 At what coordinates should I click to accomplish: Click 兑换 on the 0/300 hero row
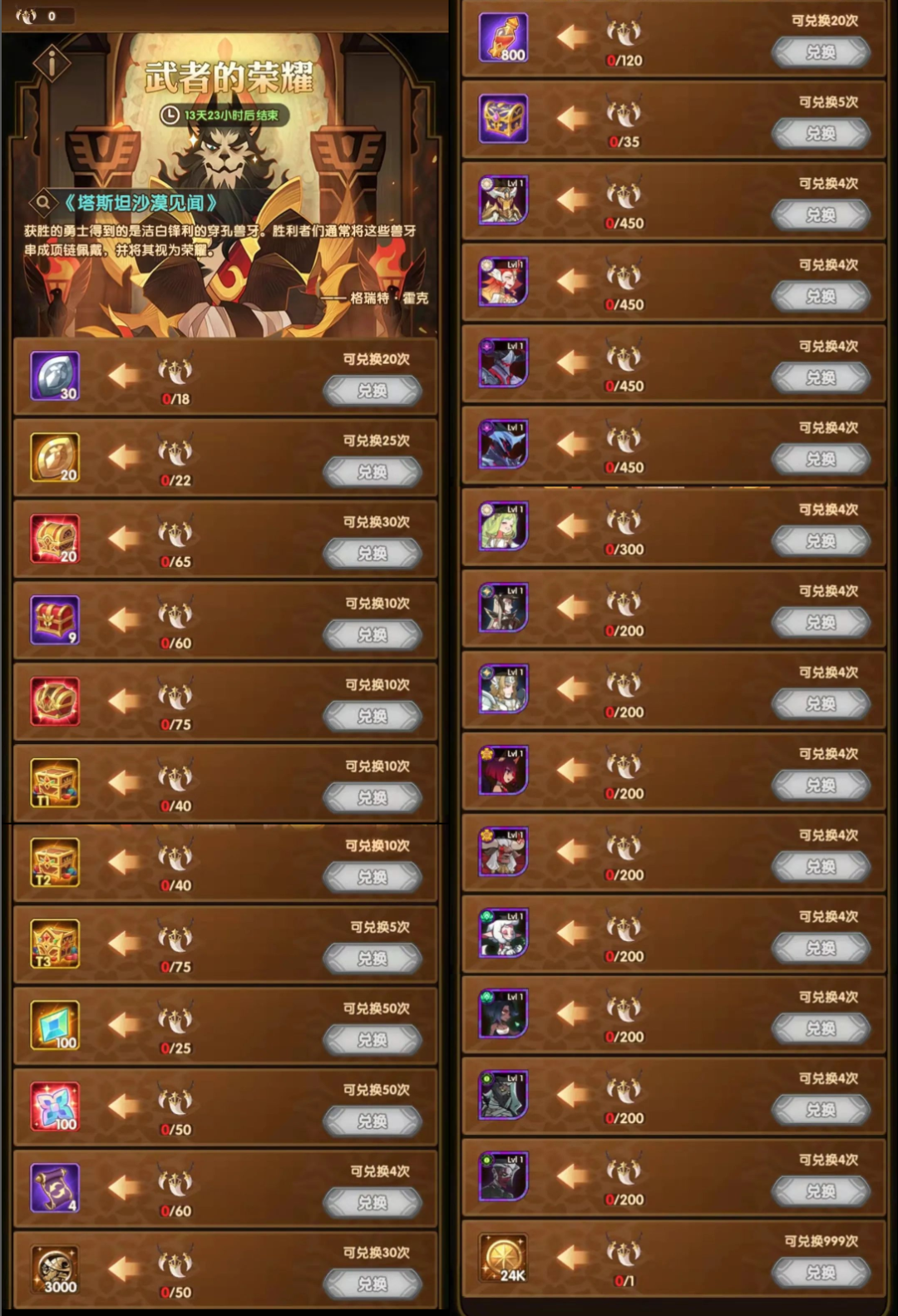pyautogui.click(x=821, y=541)
